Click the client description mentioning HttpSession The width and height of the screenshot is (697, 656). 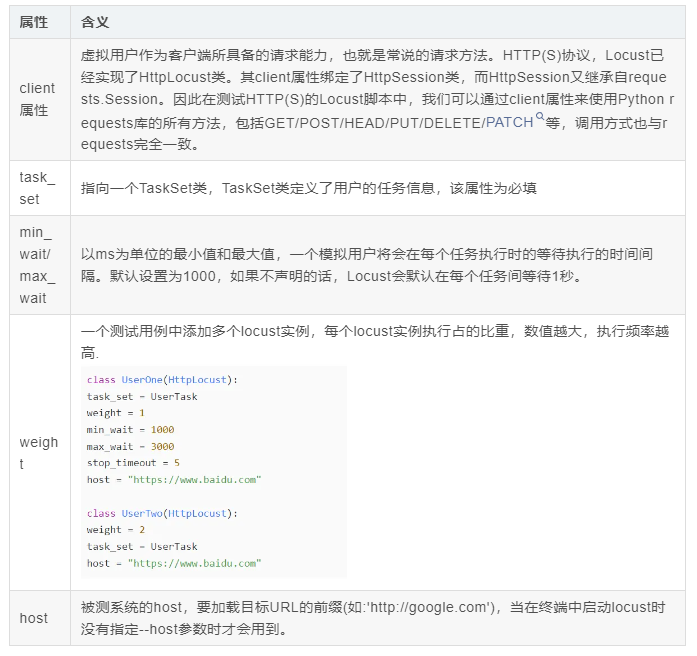377,100
